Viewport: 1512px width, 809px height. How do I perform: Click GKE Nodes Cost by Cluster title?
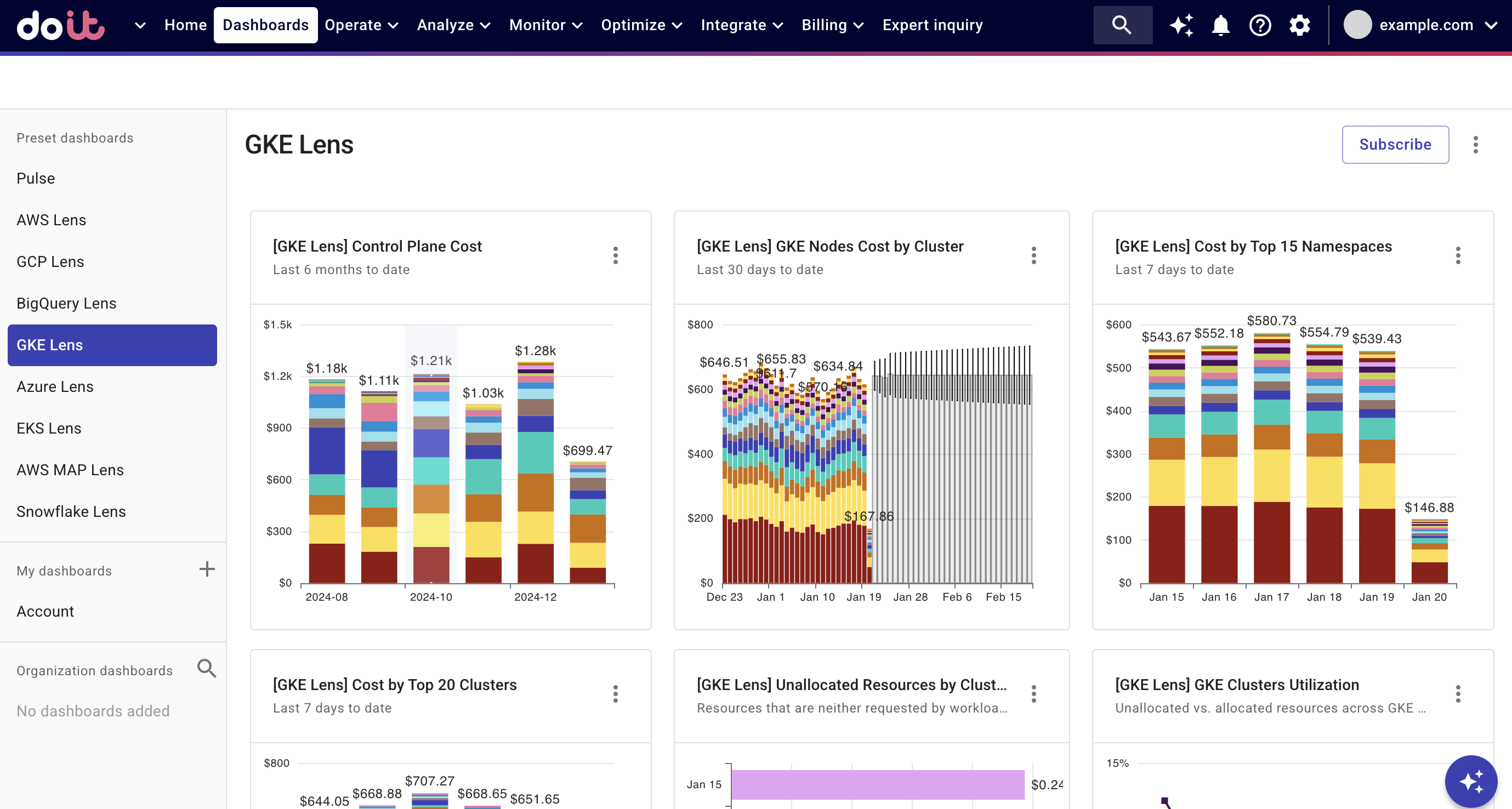point(829,247)
